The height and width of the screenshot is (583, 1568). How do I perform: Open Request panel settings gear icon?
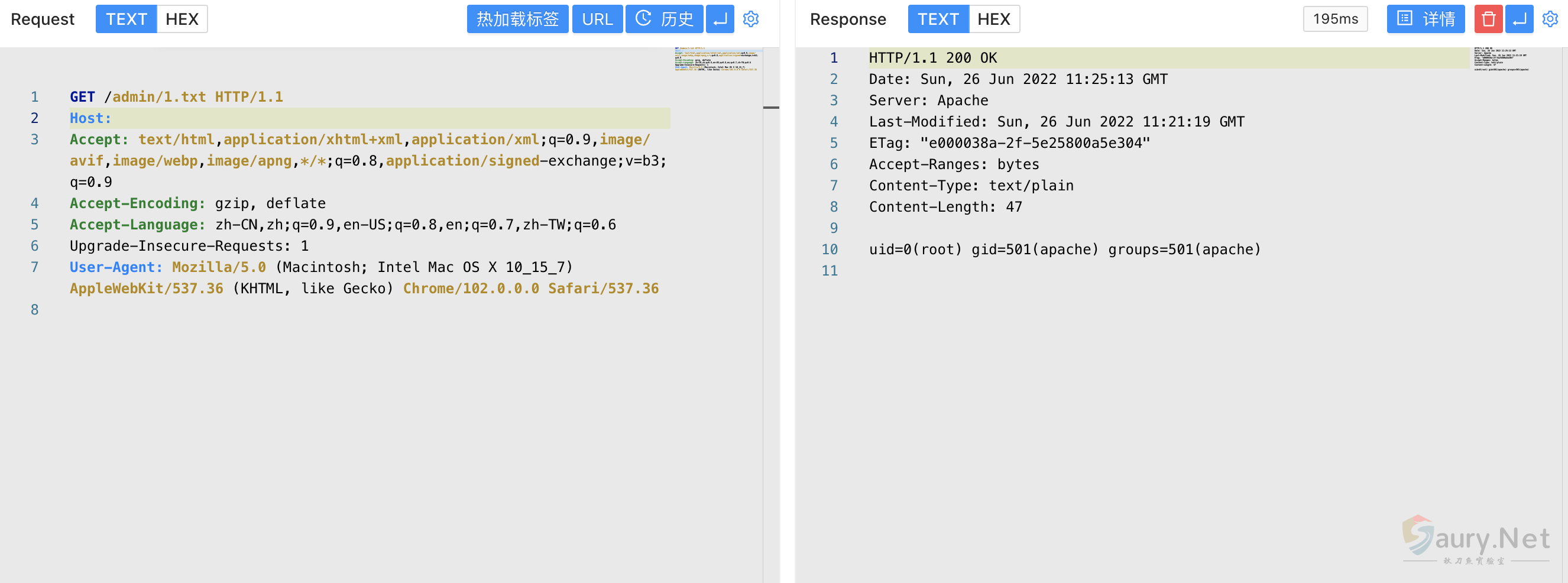[750, 20]
